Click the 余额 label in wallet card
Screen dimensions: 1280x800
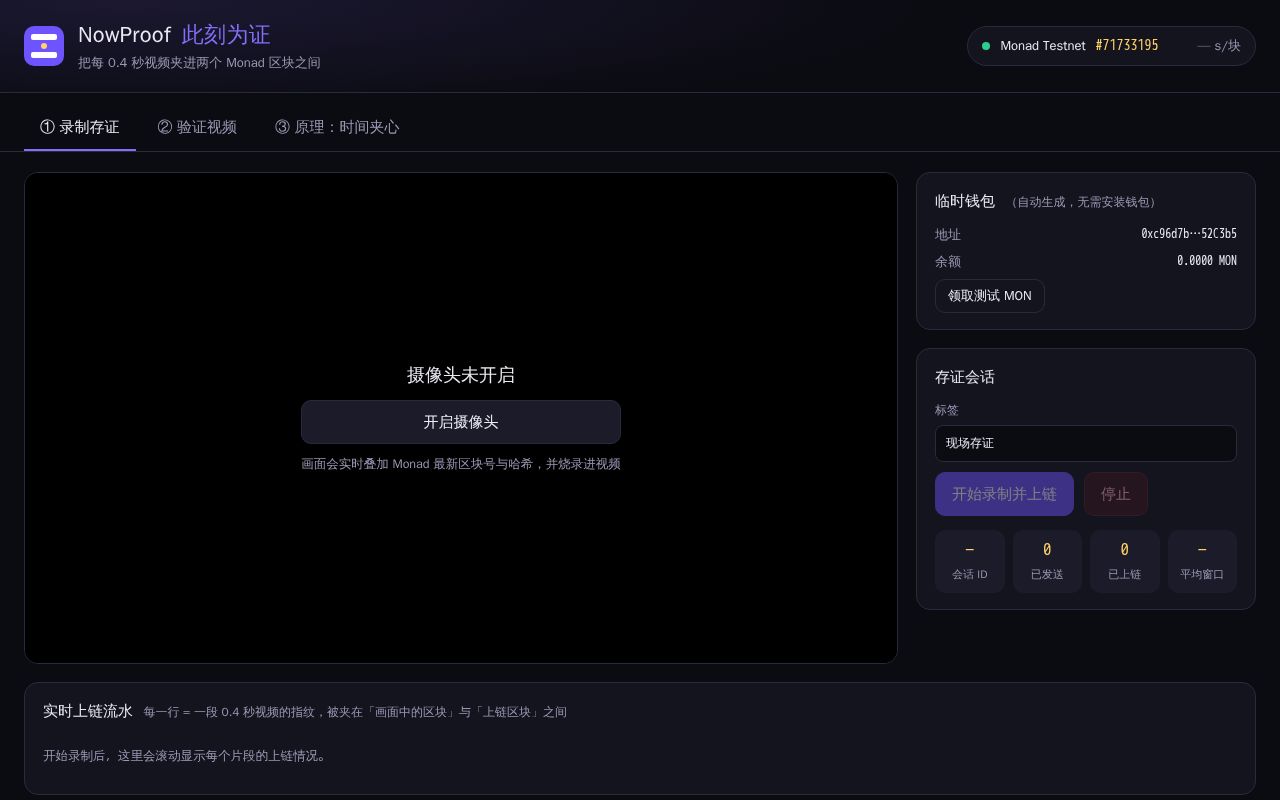click(x=948, y=261)
